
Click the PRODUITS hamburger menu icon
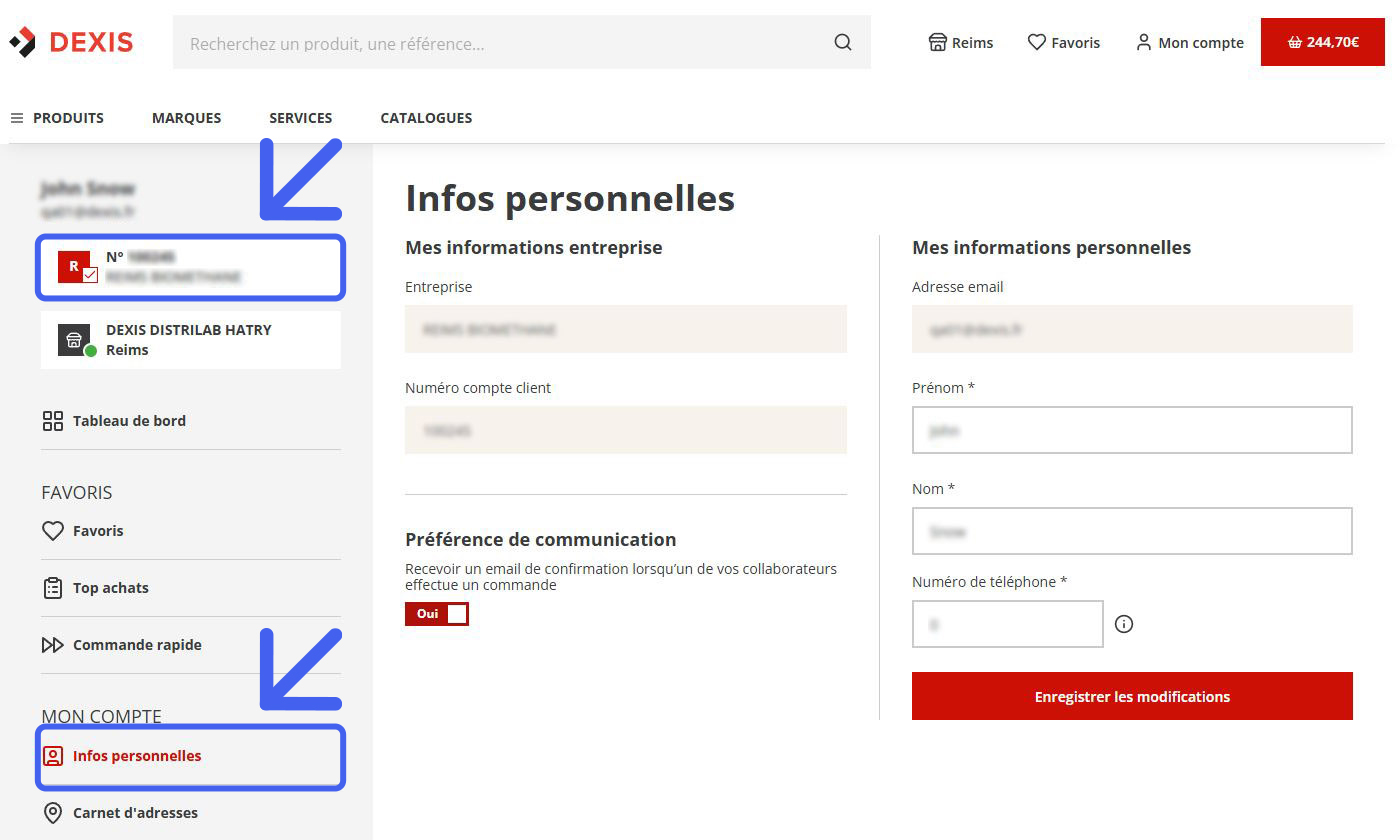pos(17,118)
